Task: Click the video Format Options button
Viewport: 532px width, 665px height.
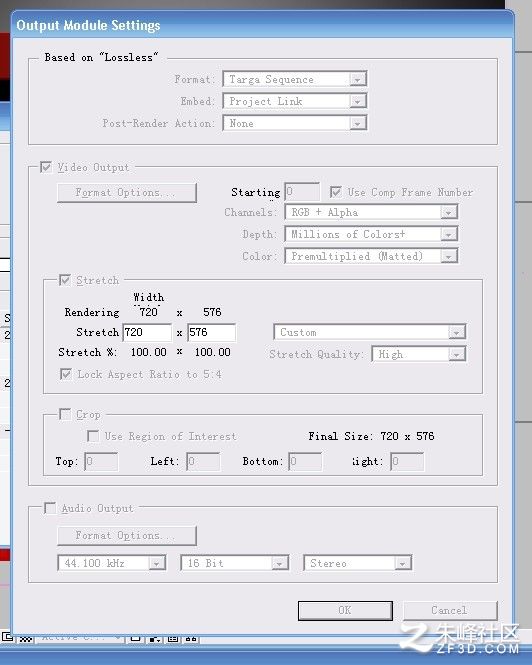Action: (x=127, y=193)
